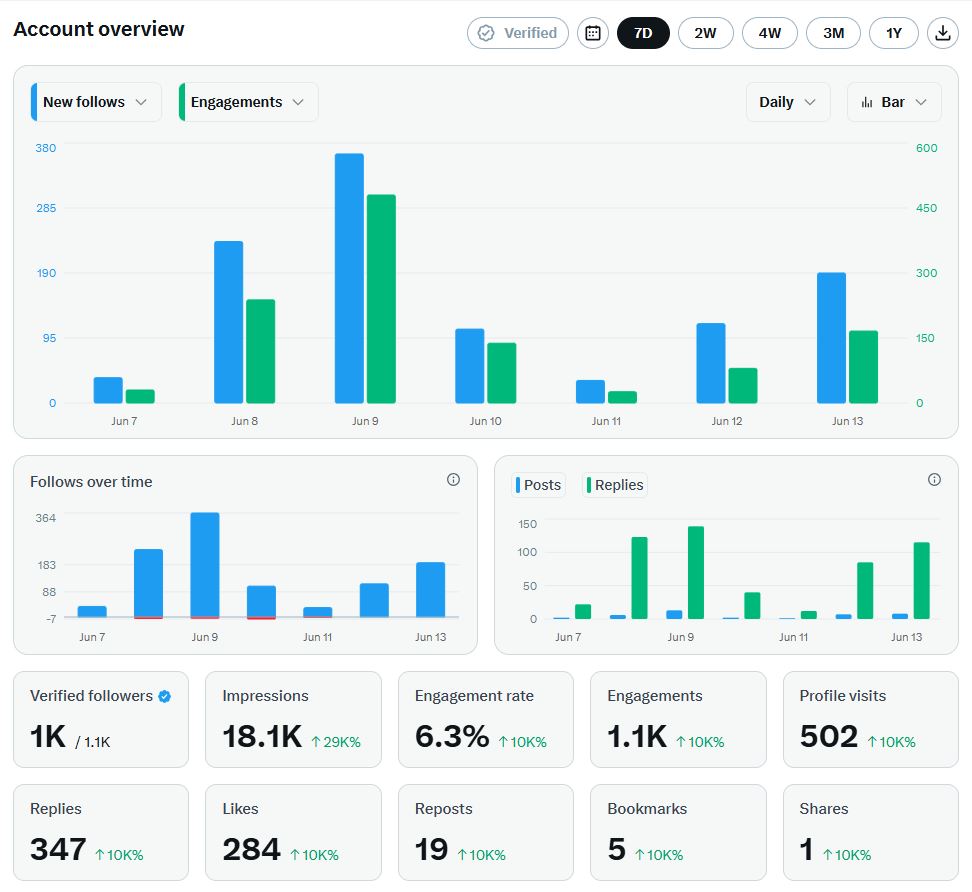
Task: Click the 380 label on the left axis
Action: (x=45, y=148)
